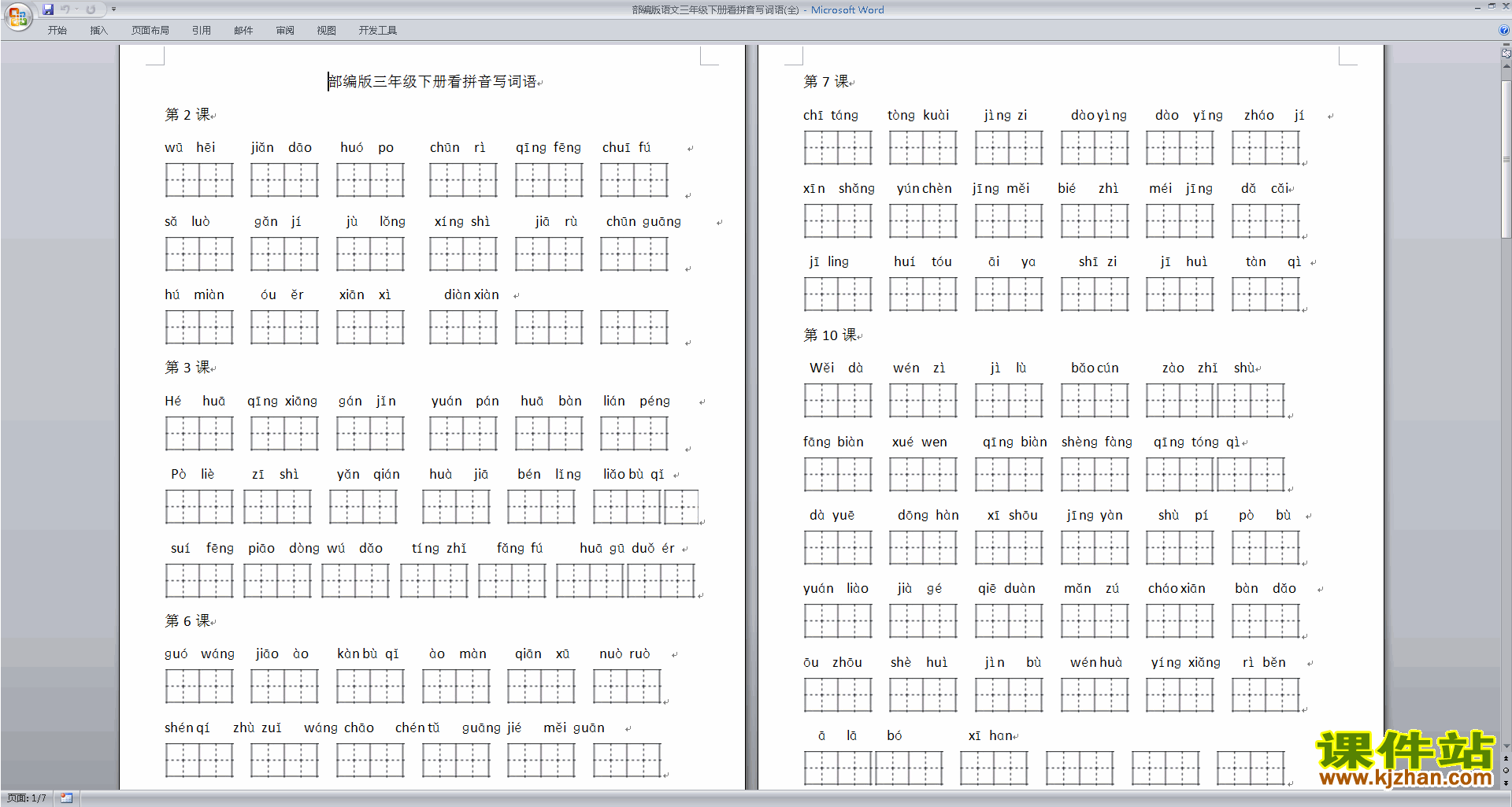
Task: Click the writing grid under jiǎn dāo
Action: (284, 180)
